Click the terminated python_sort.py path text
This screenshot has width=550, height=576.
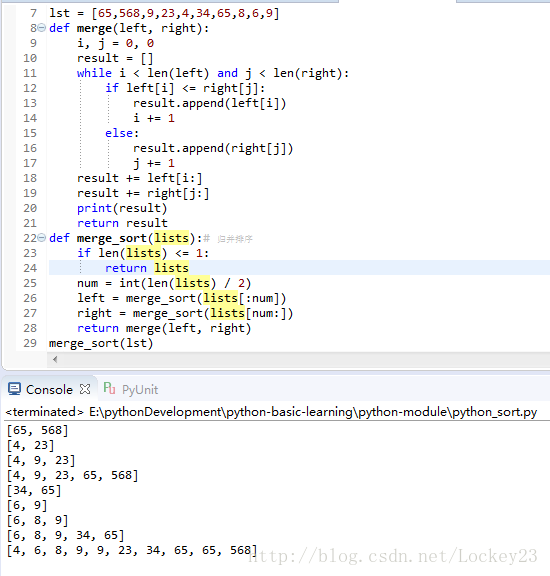(271, 412)
